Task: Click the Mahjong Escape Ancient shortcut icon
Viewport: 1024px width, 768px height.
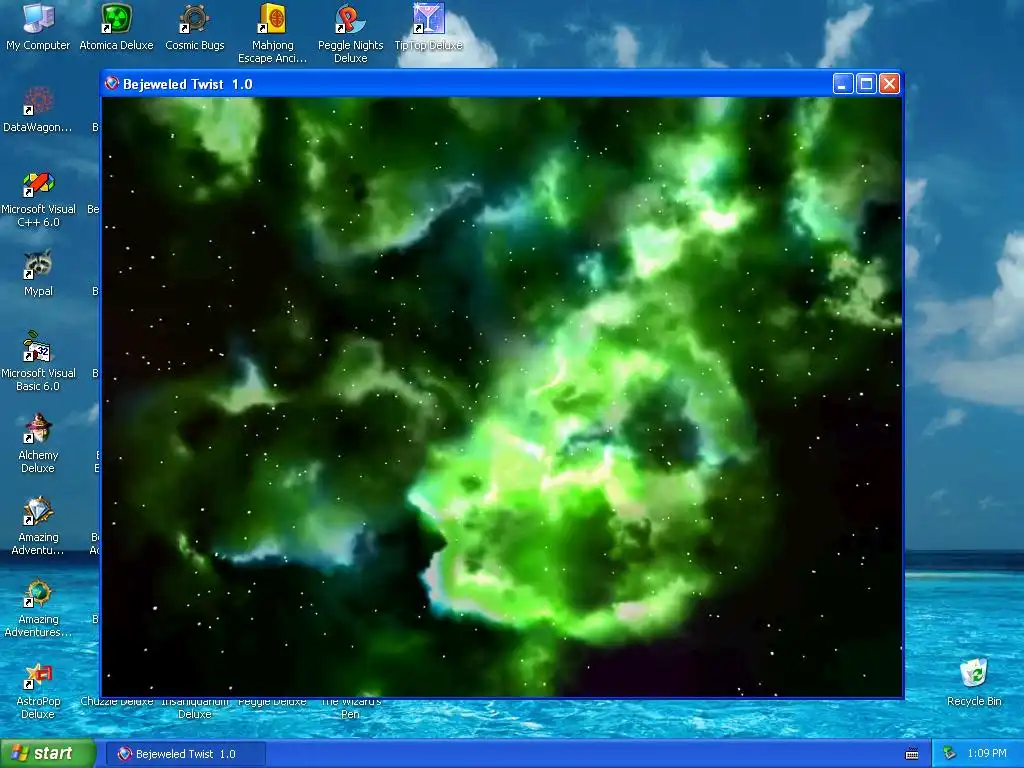Action: click(272, 18)
